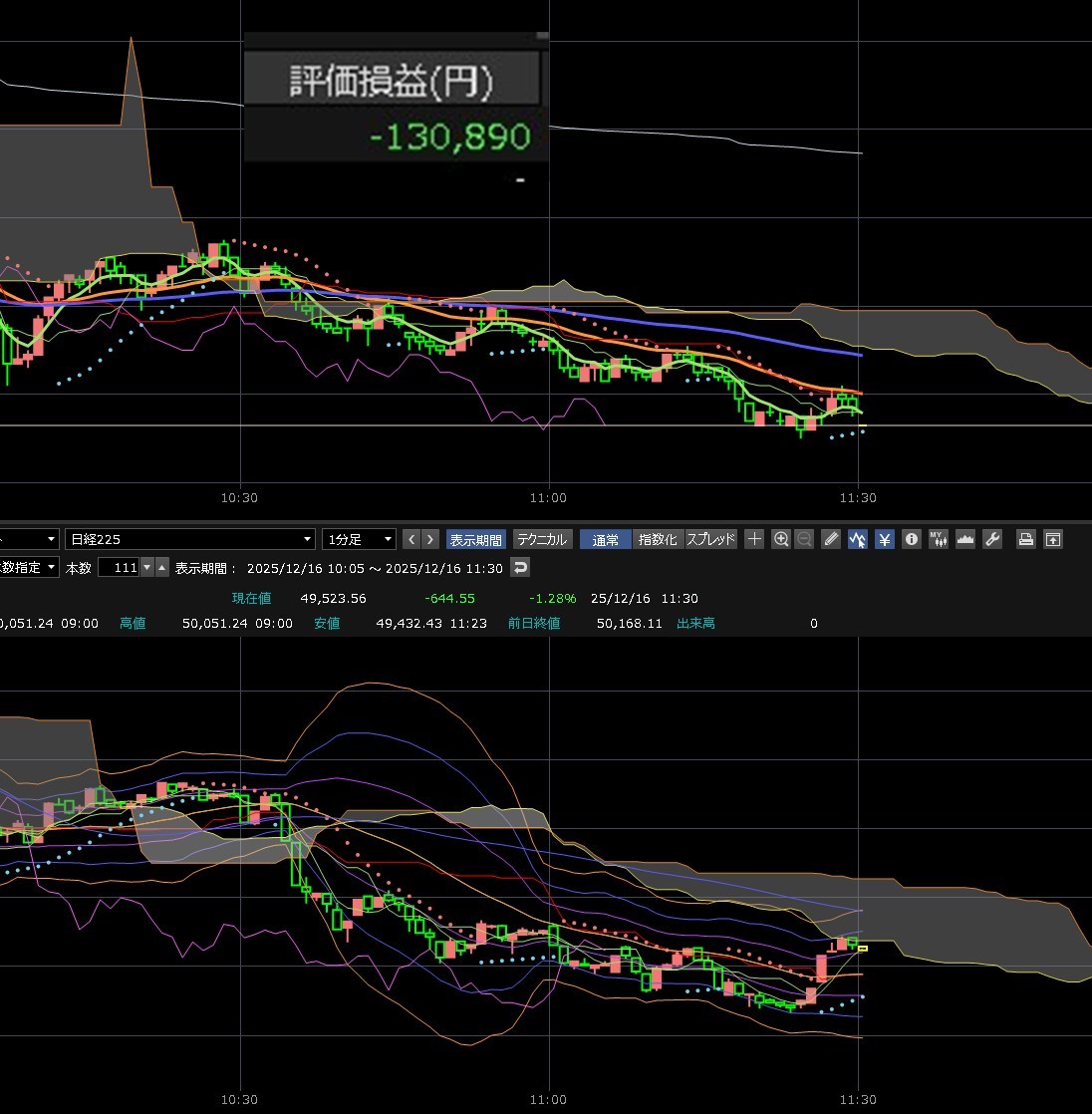Click the wrench settings icon
This screenshot has width=1092, height=1114.
pyautogui.click(x=991, y=539)
